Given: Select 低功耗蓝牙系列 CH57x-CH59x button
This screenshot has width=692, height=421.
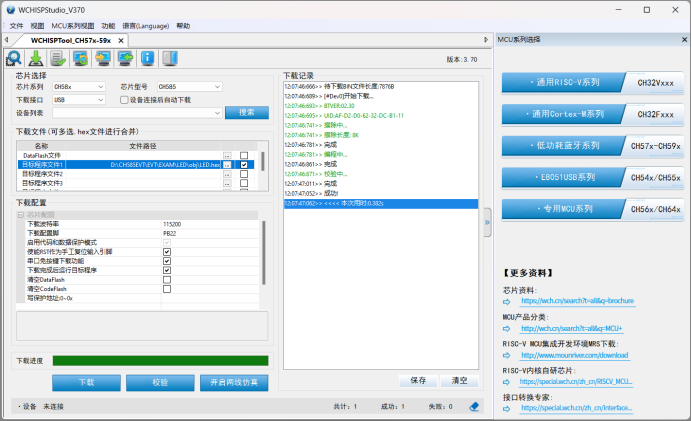Looking at the screenshot, I should tap(593, 146).
